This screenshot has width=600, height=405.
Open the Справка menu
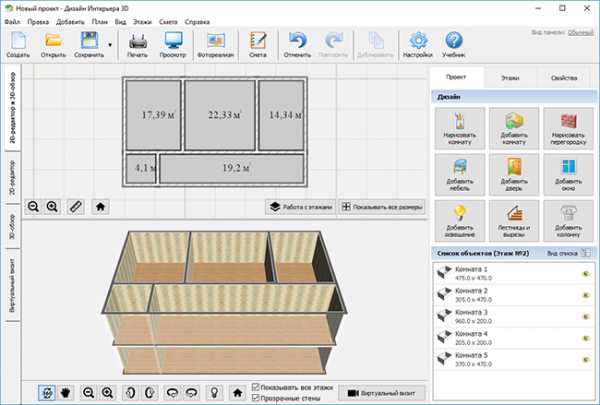pos(197,22)
